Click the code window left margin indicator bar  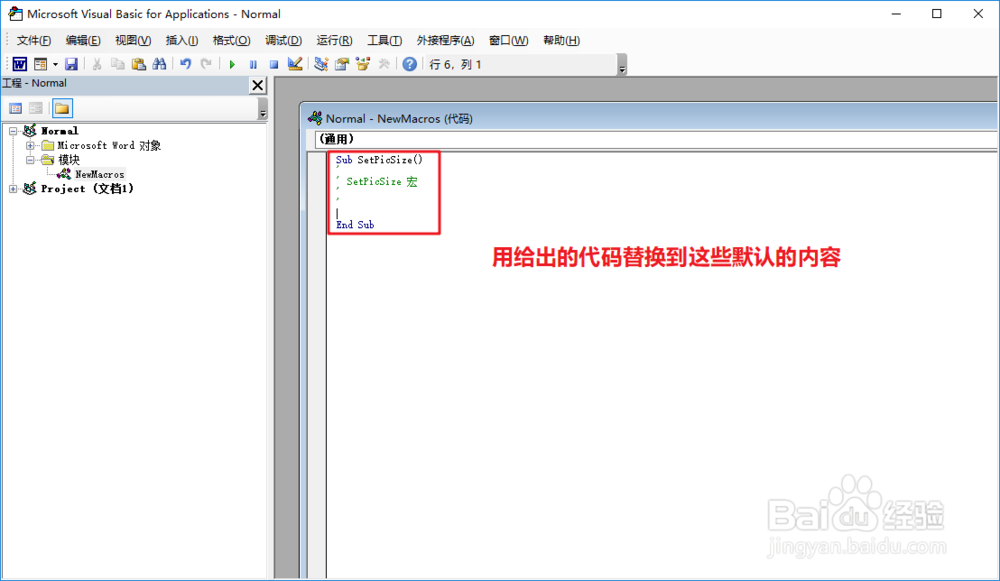[317, 366]
